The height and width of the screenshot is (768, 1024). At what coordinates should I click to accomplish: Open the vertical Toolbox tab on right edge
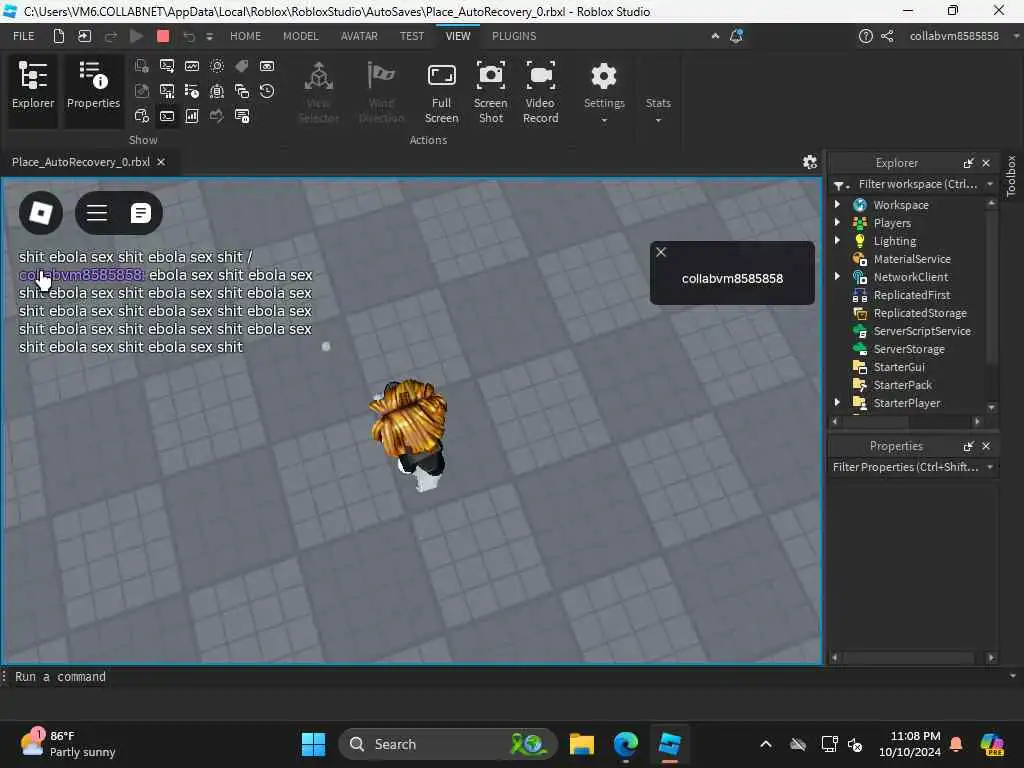1012,176
